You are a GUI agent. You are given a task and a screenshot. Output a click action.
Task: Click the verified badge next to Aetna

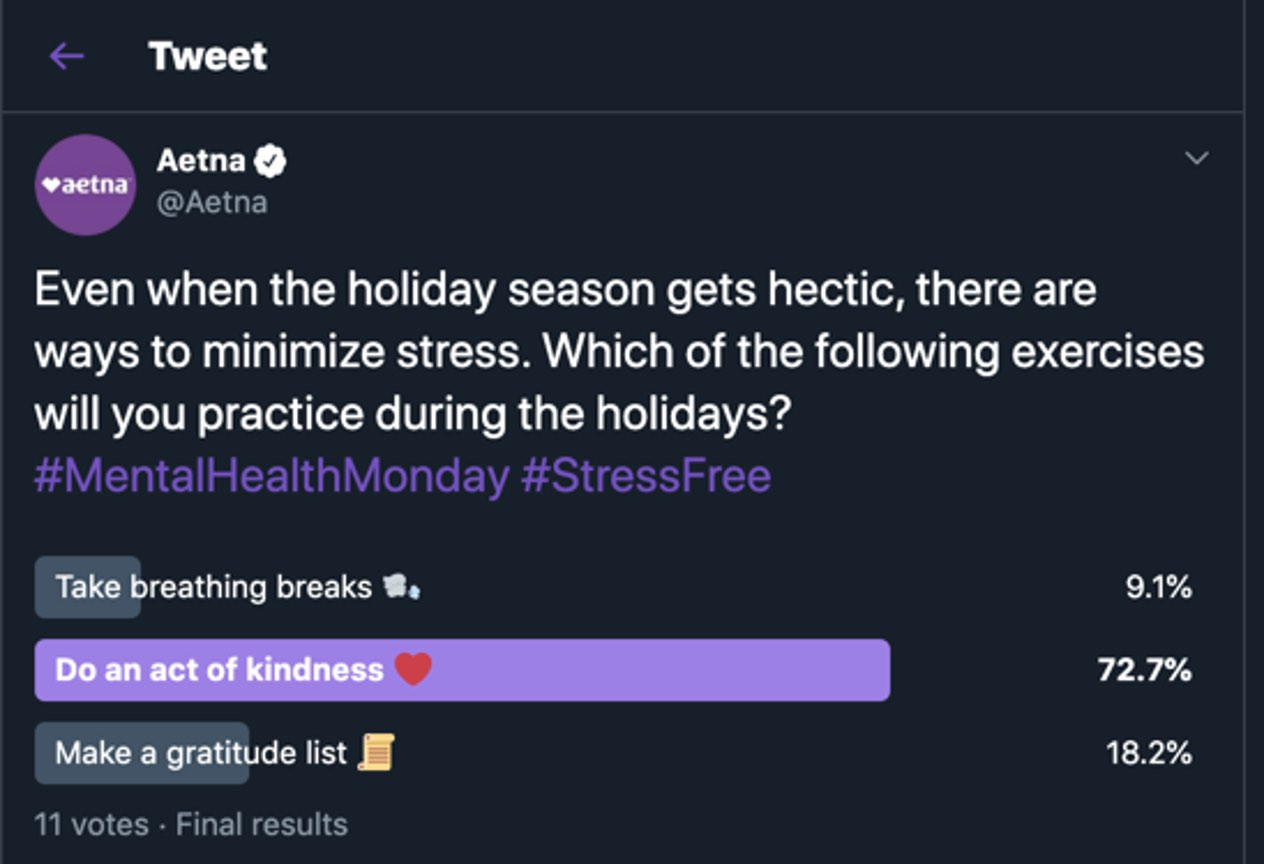pyautogui.click(x=270, y=160)
